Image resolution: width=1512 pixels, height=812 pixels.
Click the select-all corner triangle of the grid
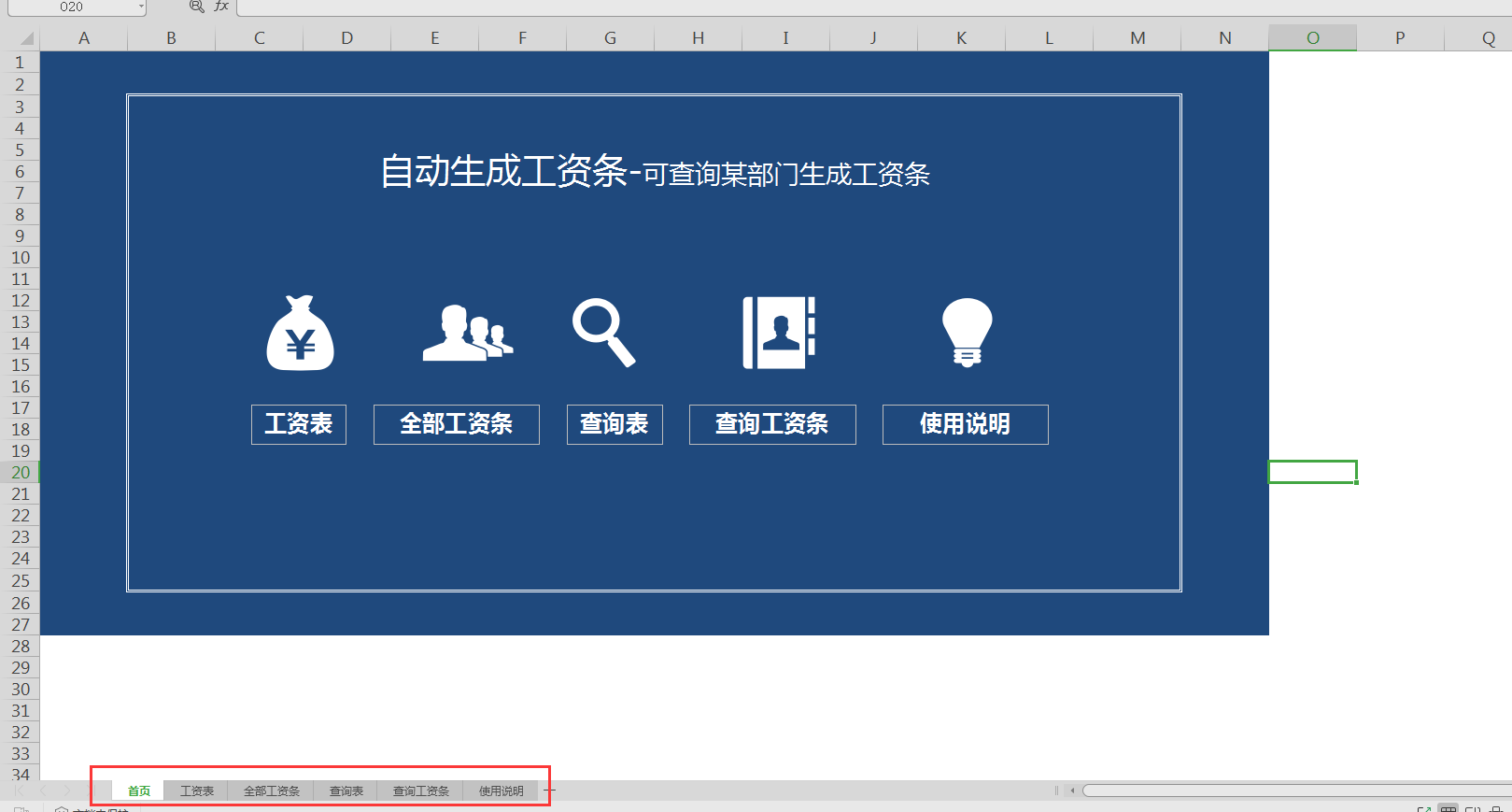point(26,38)
